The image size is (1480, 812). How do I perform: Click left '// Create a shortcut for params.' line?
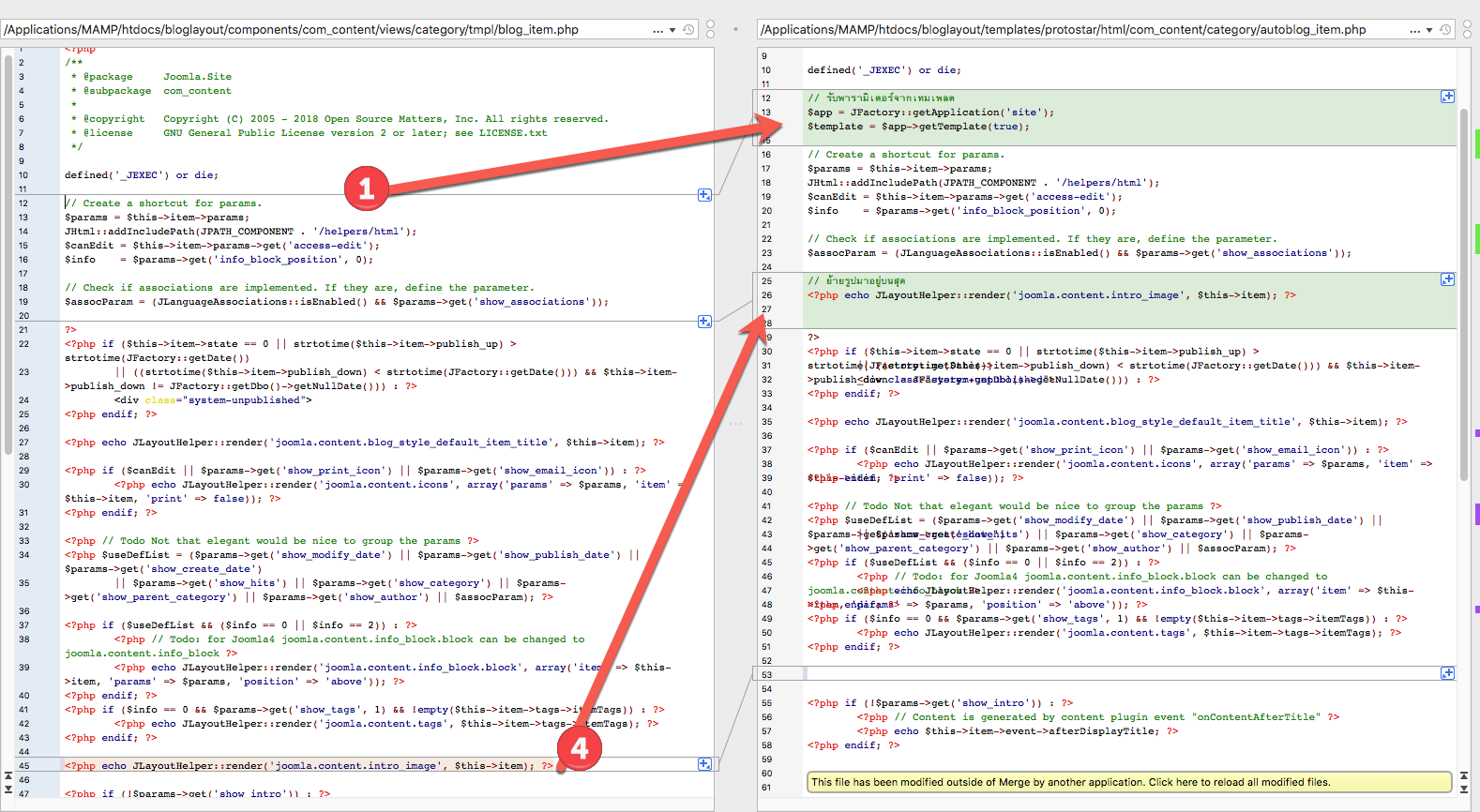(x=163, y=203)
